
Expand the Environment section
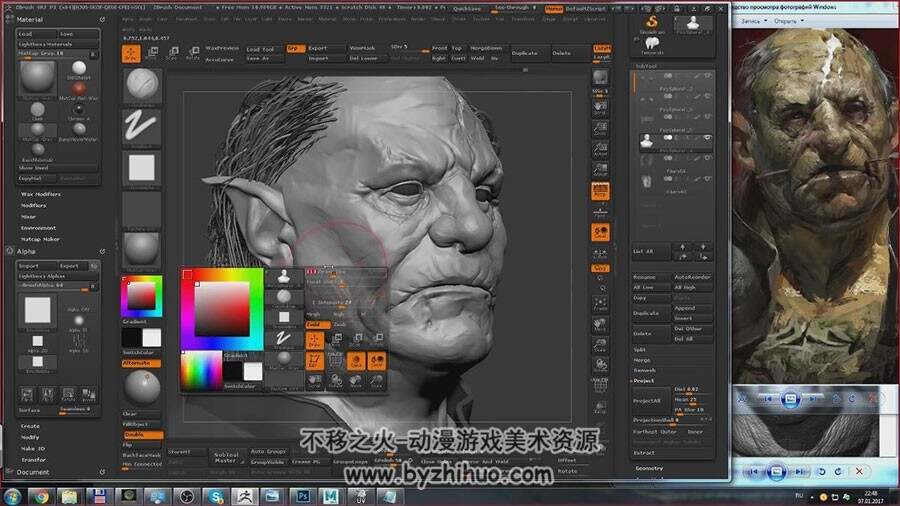[38, 228]
